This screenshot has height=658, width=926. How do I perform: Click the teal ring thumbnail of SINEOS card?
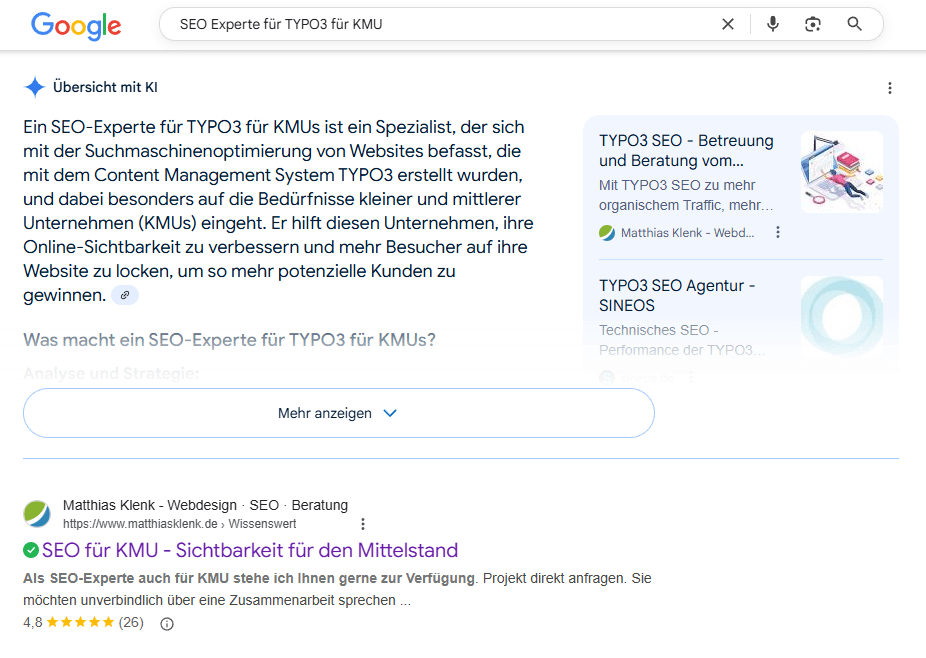[x=842, y=317]
